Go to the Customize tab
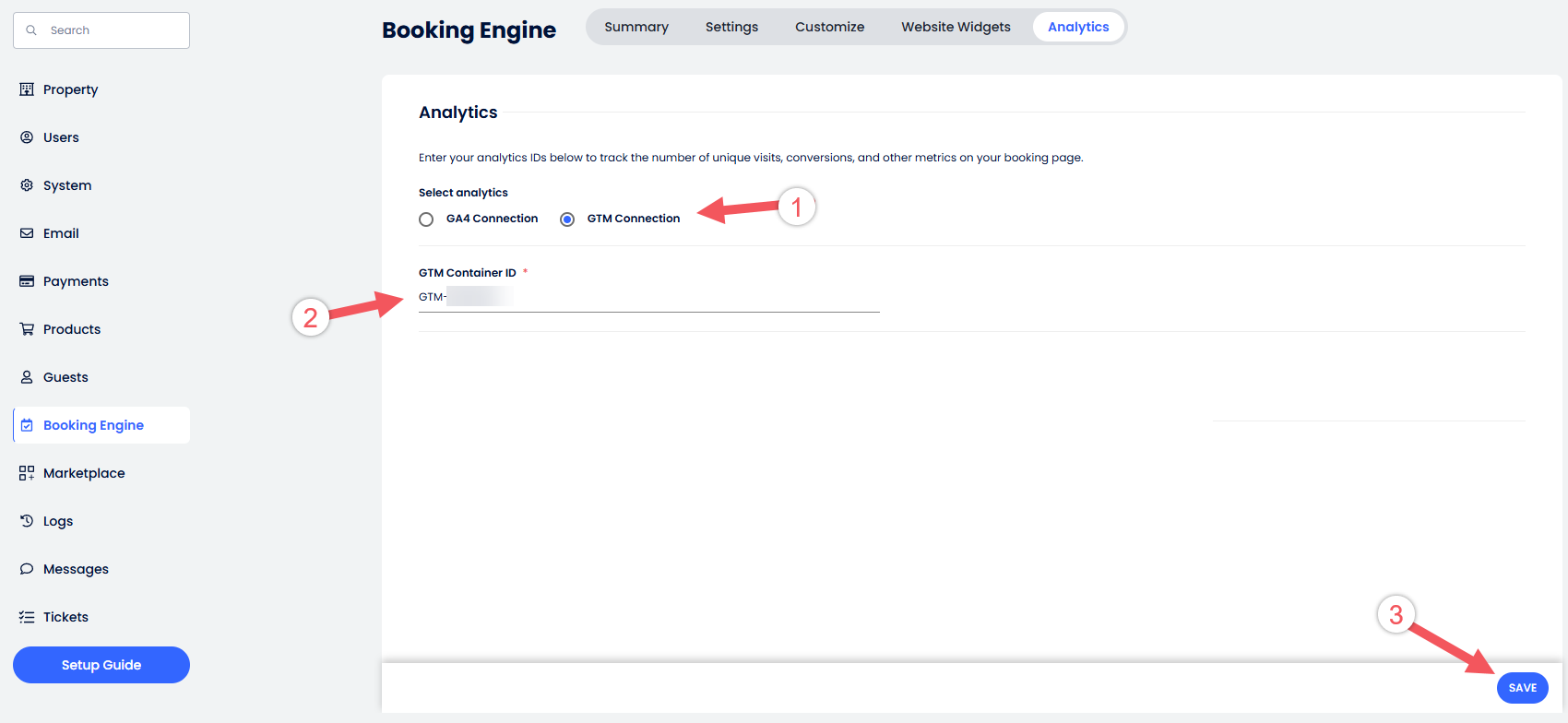Viewport: 1568px width, 723px height. (829, 27)
